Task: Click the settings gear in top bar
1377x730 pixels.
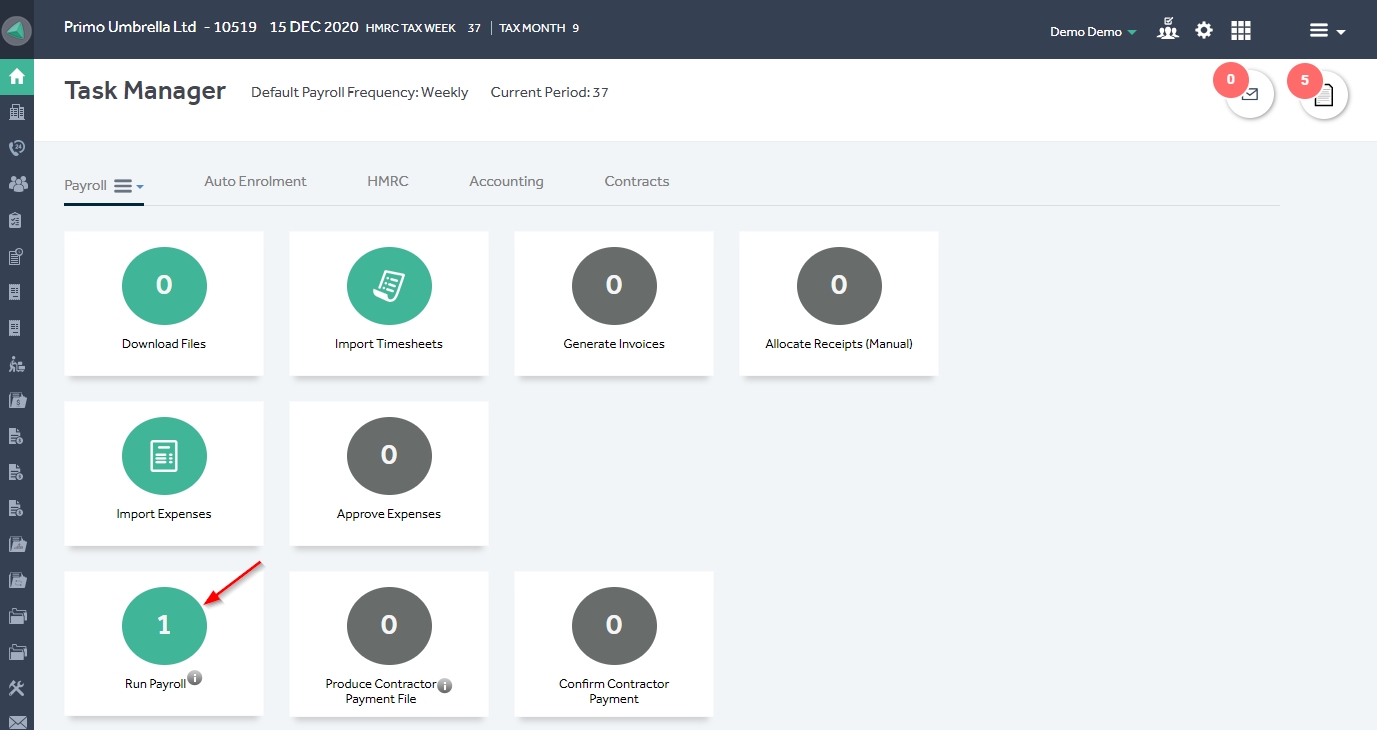Action: [x=1204, y=31]
